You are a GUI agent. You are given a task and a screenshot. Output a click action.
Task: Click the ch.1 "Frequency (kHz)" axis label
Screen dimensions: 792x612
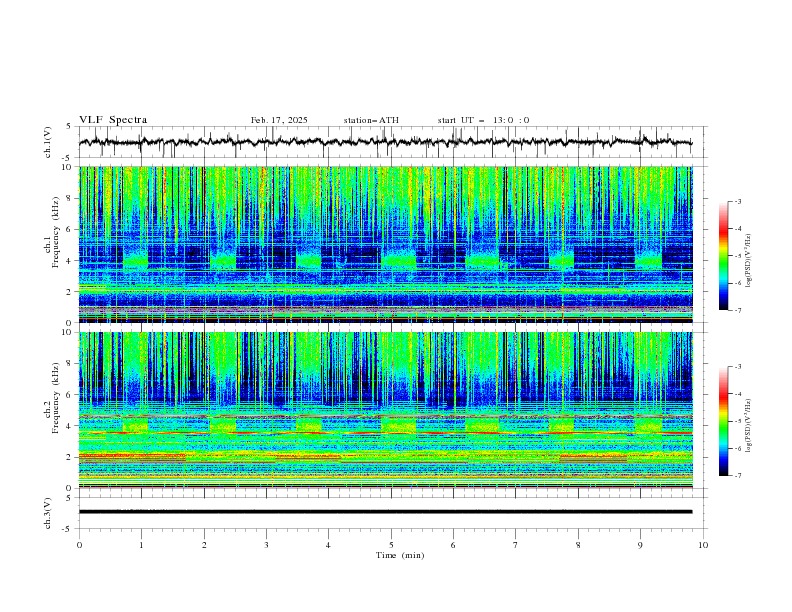(56, 232)
